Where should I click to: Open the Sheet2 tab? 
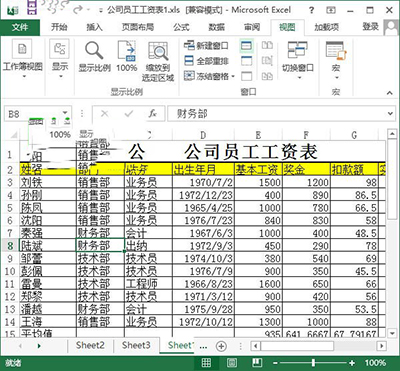[90, 345]
